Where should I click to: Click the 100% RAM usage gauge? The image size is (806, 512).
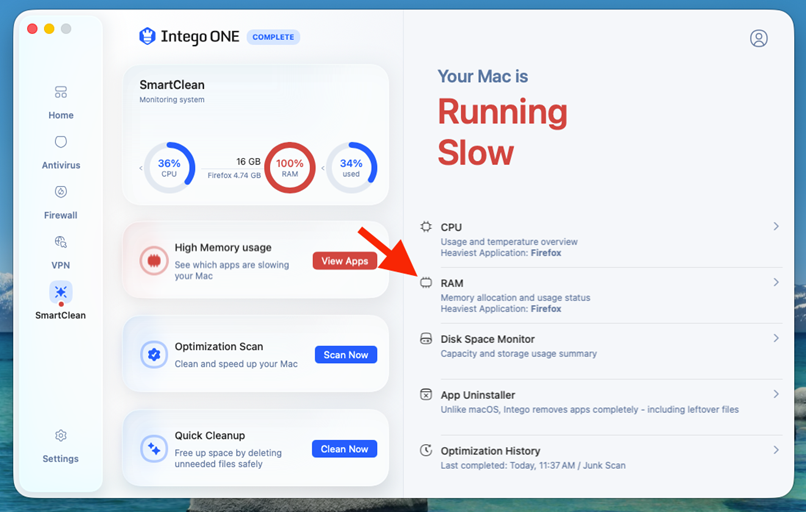290,168
